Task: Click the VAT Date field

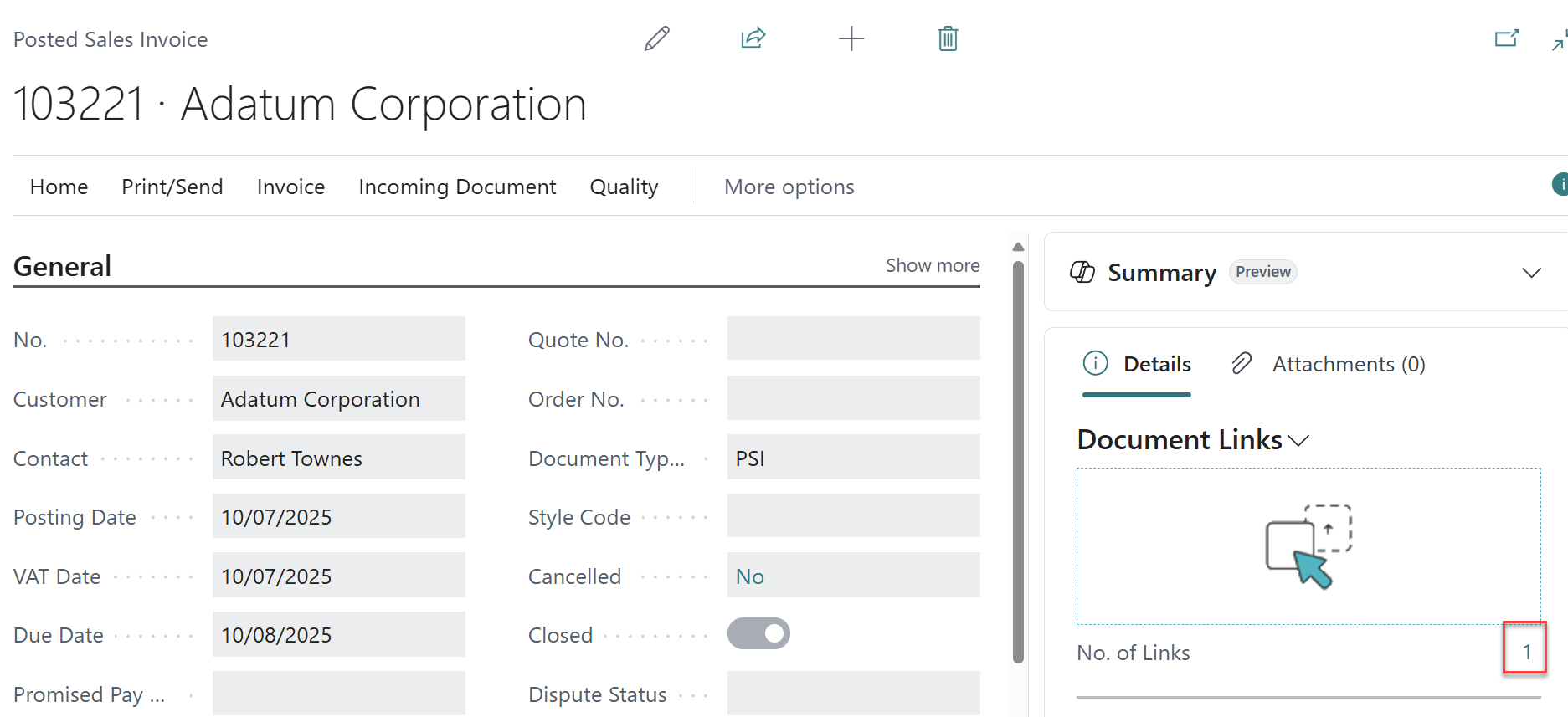Action: point(339,576)
